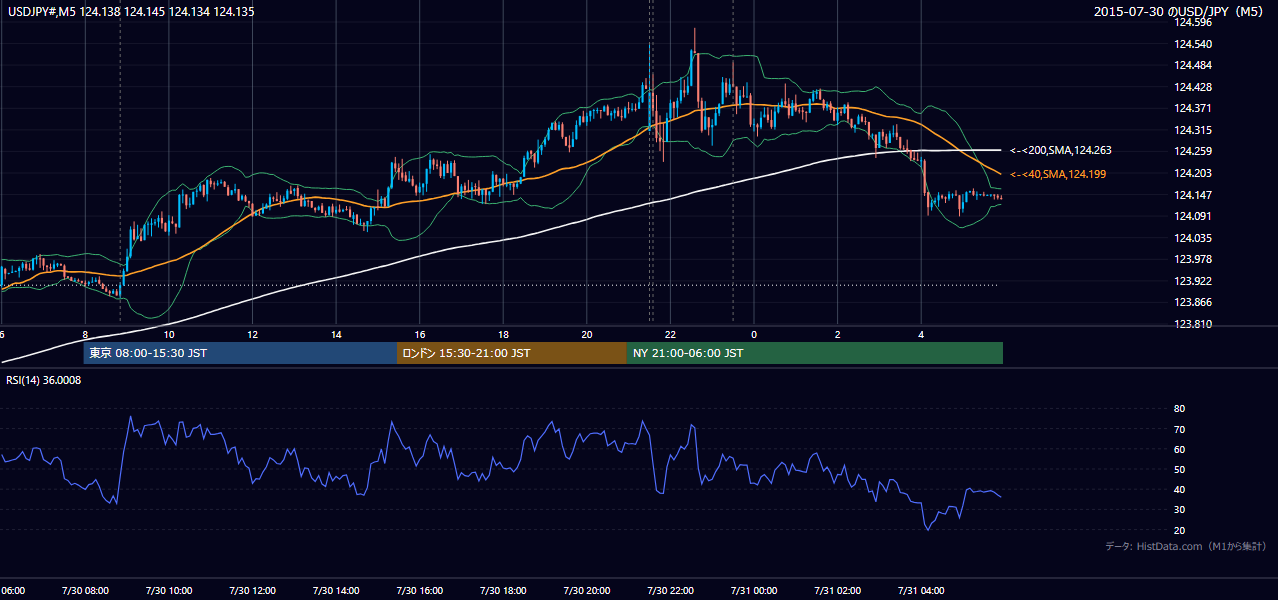
Task: Click price axis value 123.922
Action: click(x=1194, y=281)
